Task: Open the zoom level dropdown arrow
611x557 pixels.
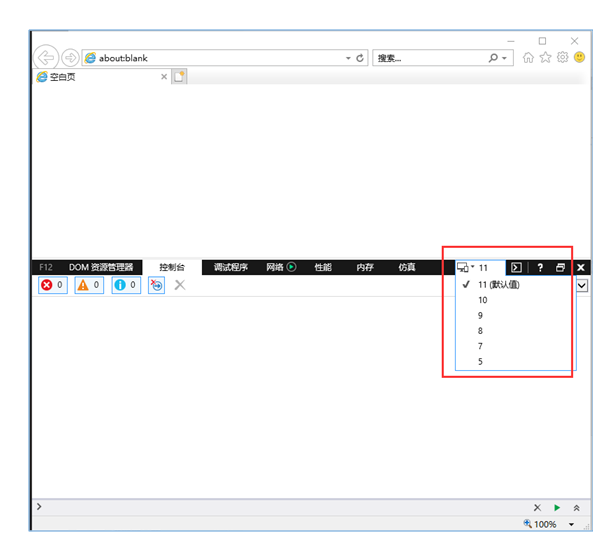Action: [x=572, y=525]
